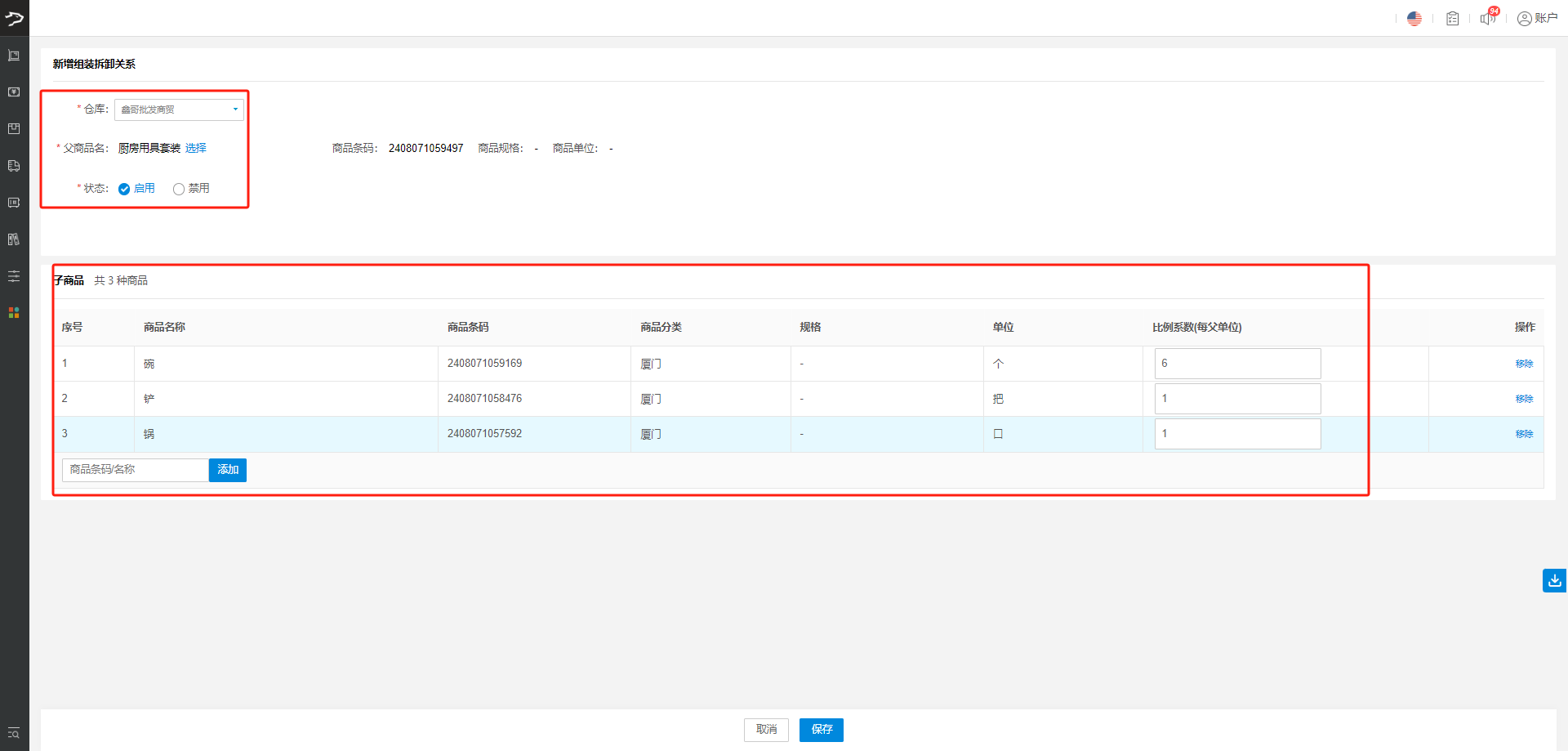The width and height of the screenshot is (1568, 751).
Task: Click the 保存 save button
Action: coord(821,730)
